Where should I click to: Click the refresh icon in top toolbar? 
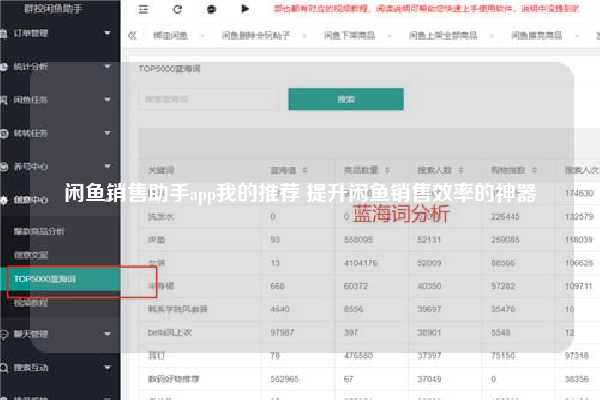pos(177,8)
